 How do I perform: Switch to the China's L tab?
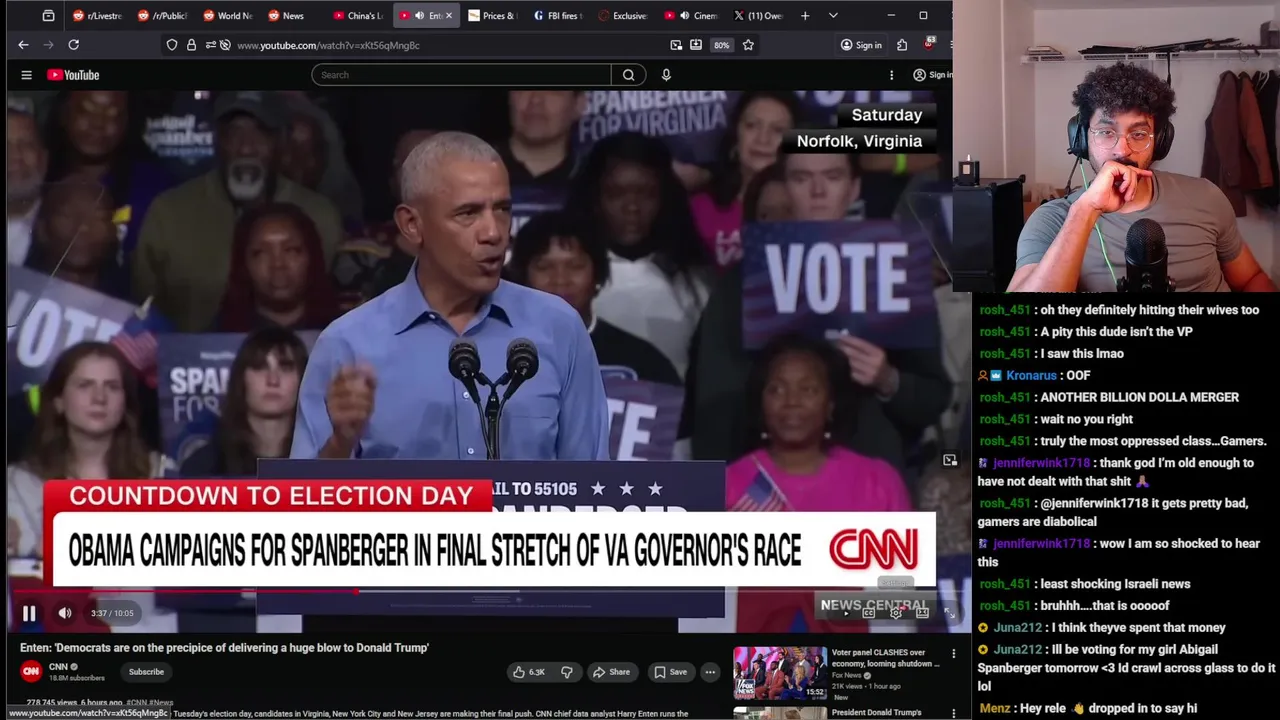(x=357, y=16)
